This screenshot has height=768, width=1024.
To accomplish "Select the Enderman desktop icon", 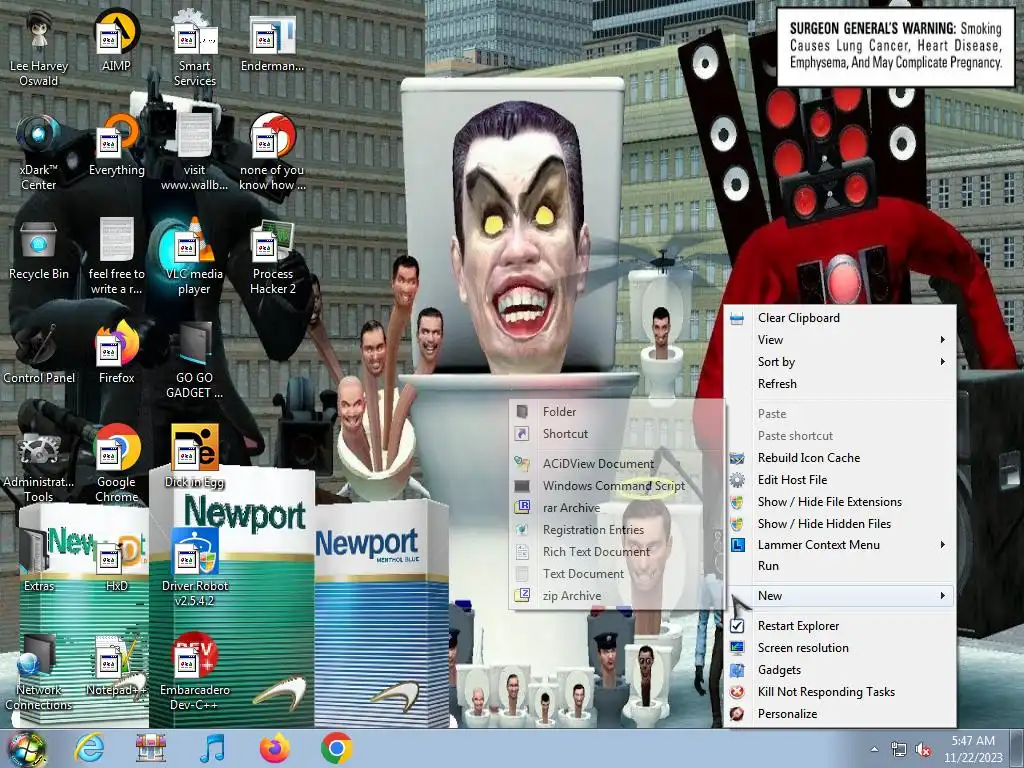I will point(272,42).
